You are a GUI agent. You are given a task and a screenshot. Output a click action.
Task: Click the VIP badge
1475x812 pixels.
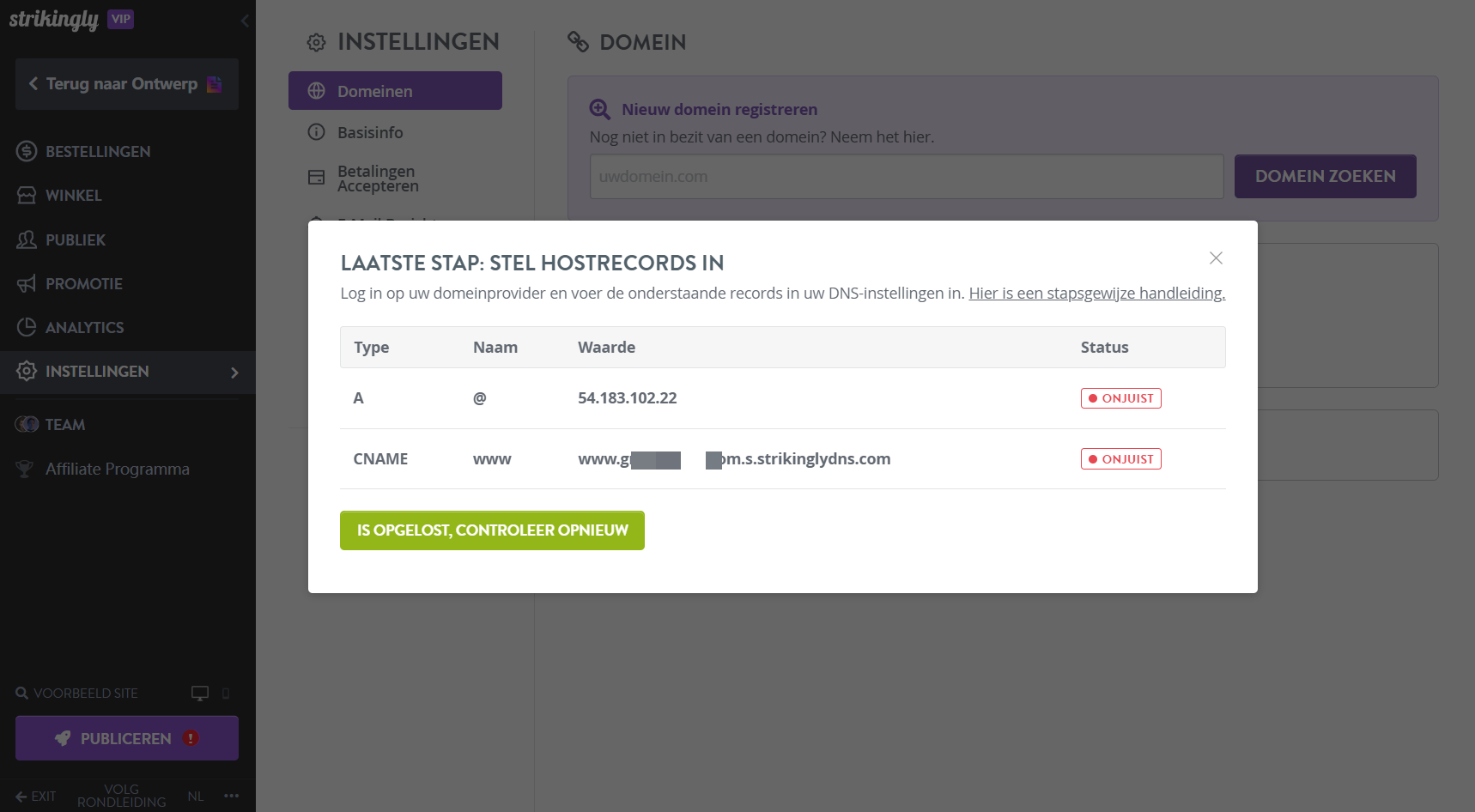point(121,19)
